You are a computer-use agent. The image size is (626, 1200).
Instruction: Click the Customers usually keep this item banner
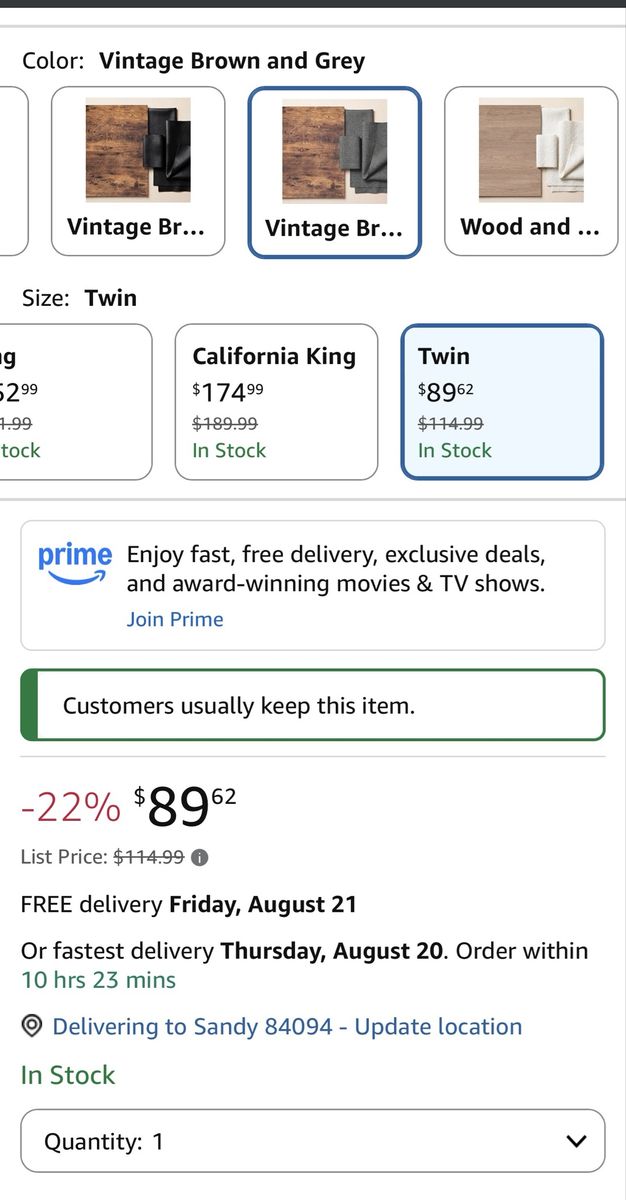click(313, 705)
